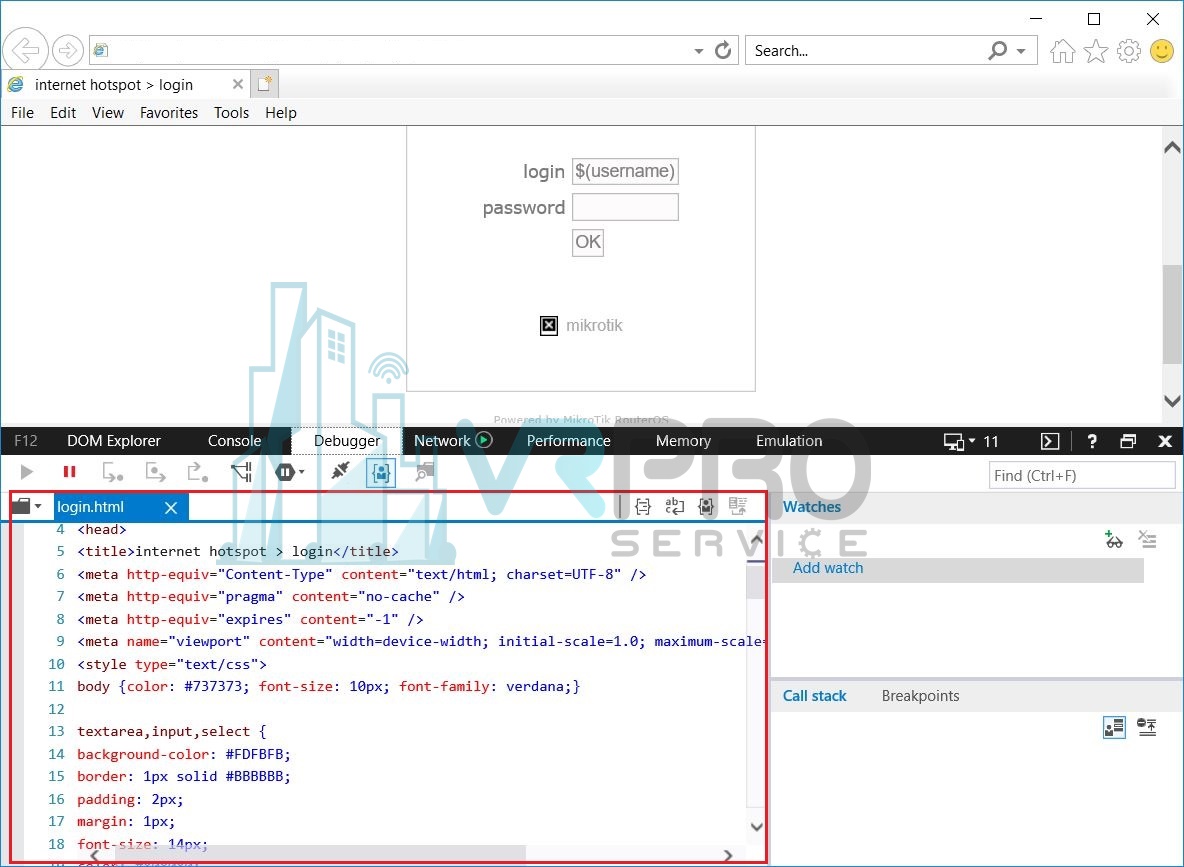Viewport: 1184px width, 867px height.
Task: Open the developer tools console pane icon
Action: point(1050,441)
